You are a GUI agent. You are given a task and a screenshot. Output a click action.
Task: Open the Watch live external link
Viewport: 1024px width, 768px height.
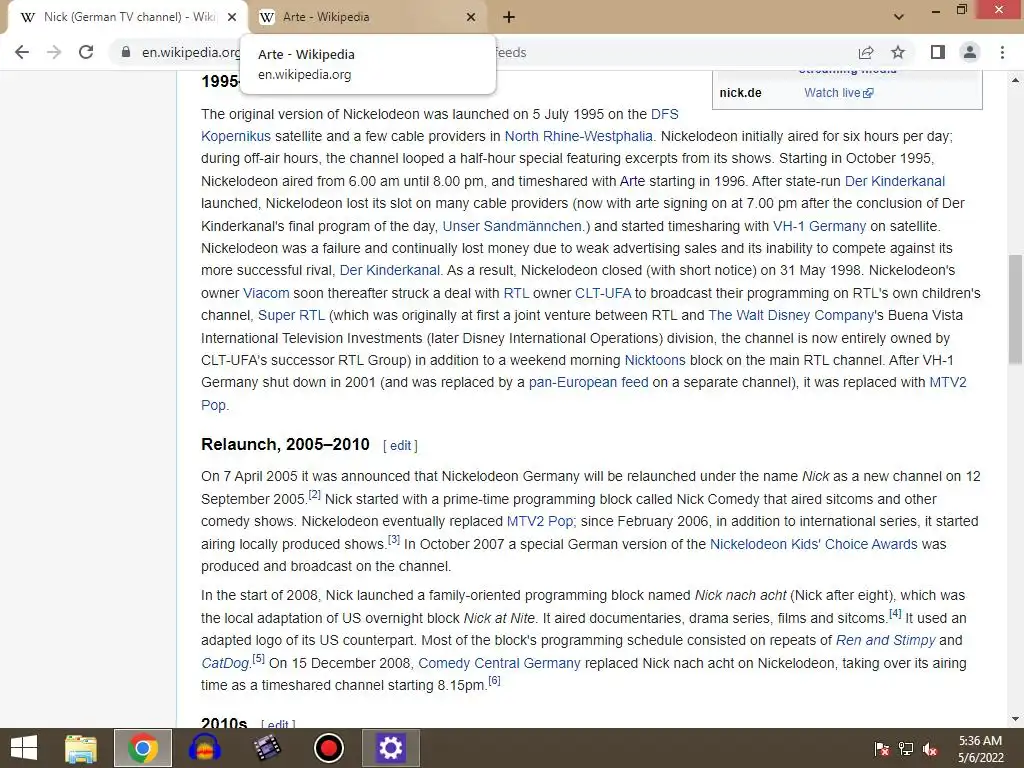pos(839,93)
